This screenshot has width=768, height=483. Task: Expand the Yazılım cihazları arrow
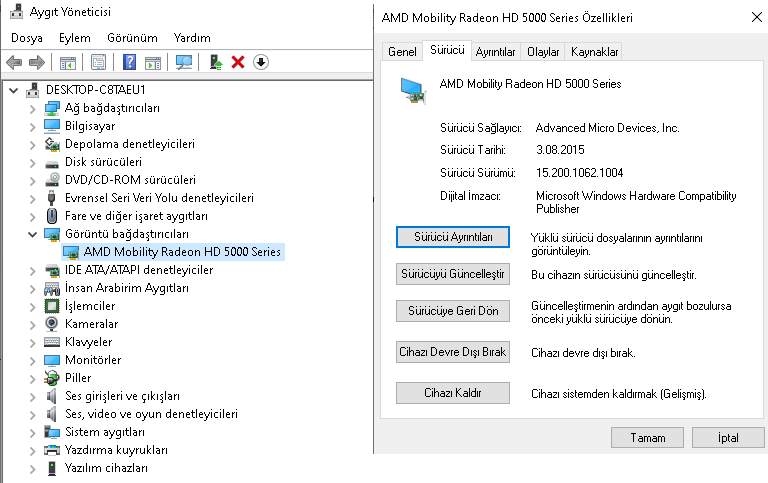(x=32, y=468)
